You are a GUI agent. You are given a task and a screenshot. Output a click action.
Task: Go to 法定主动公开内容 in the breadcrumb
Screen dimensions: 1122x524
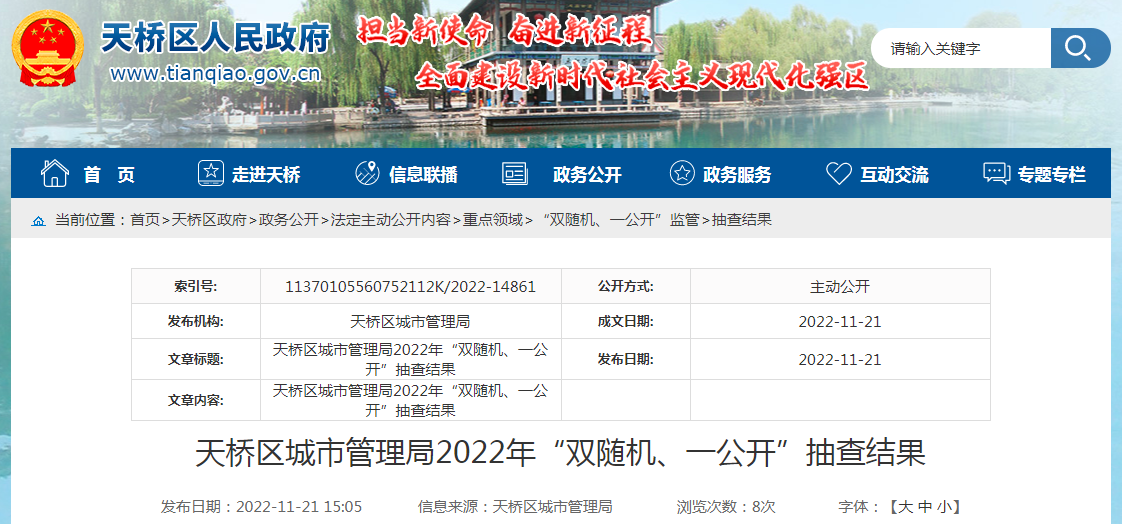tap(390, 220)
